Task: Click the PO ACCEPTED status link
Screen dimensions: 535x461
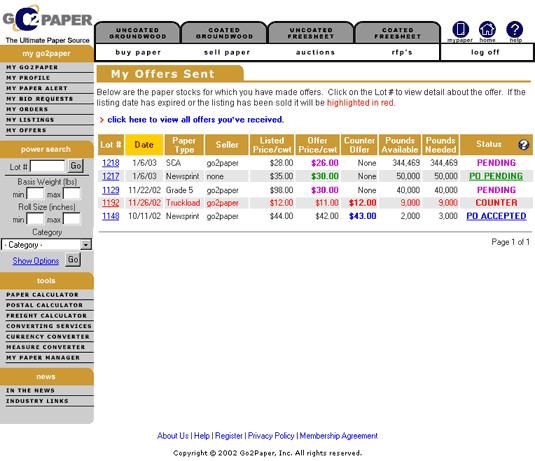Action: 496,216
